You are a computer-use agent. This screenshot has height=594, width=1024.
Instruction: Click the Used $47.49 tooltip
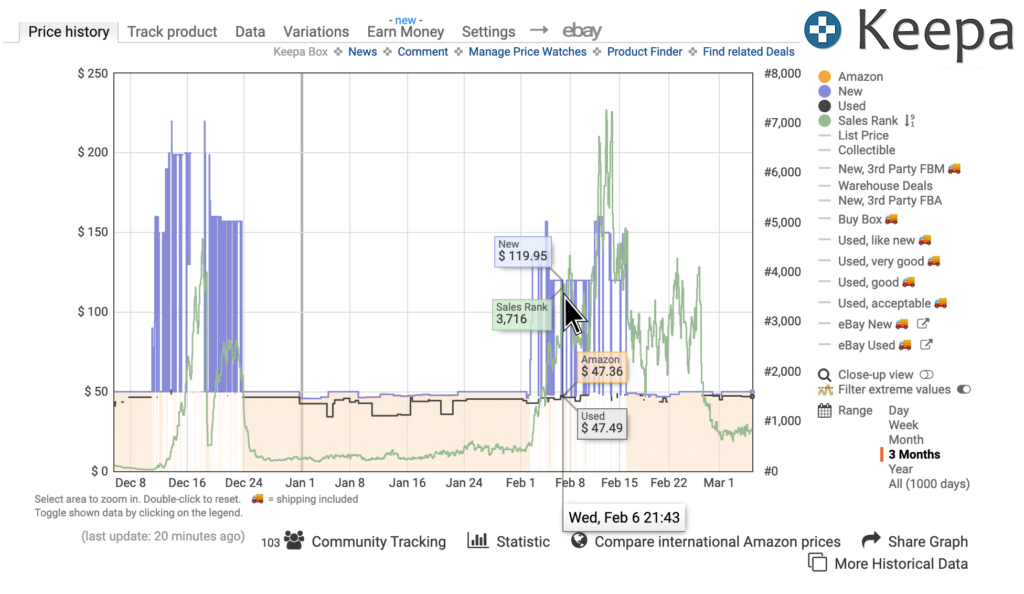(602, 423)
